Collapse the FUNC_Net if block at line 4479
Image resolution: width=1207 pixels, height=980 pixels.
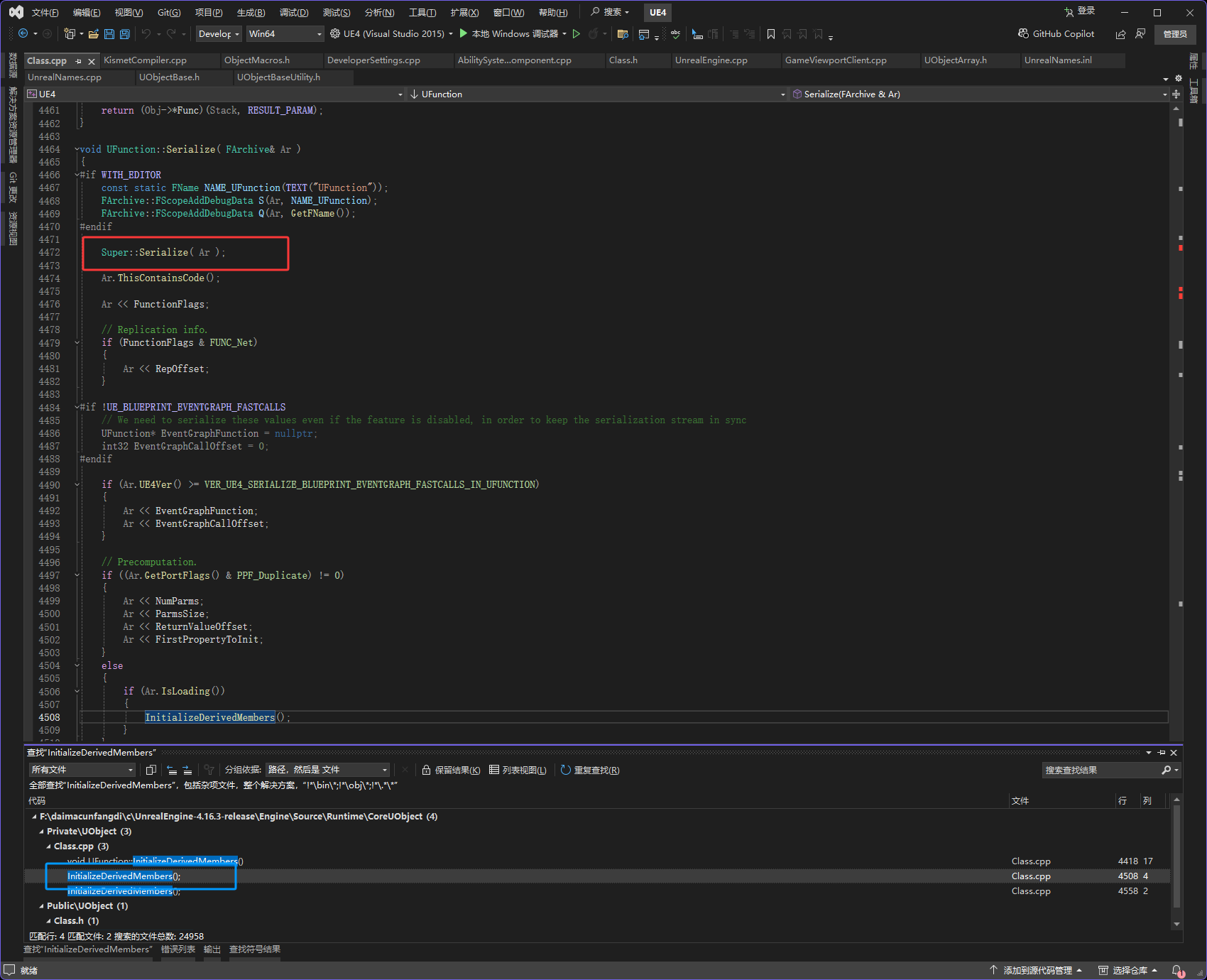click(77, 342)
